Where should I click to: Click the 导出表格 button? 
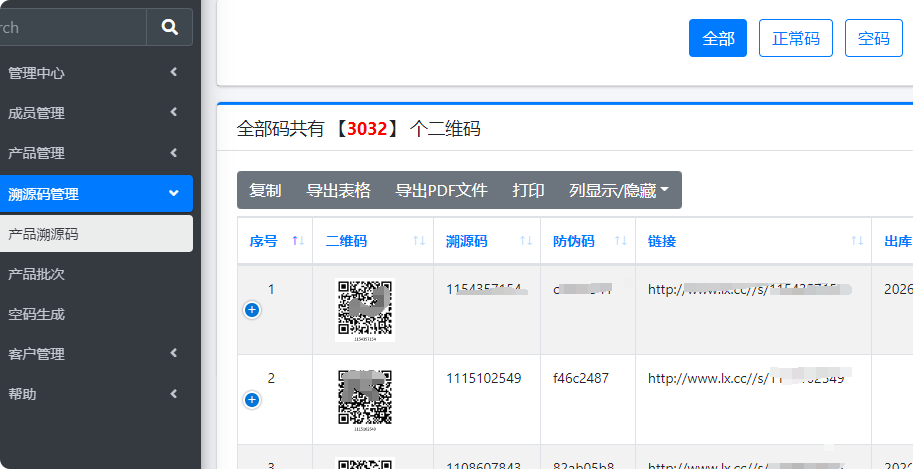click(x=338, y=190)
